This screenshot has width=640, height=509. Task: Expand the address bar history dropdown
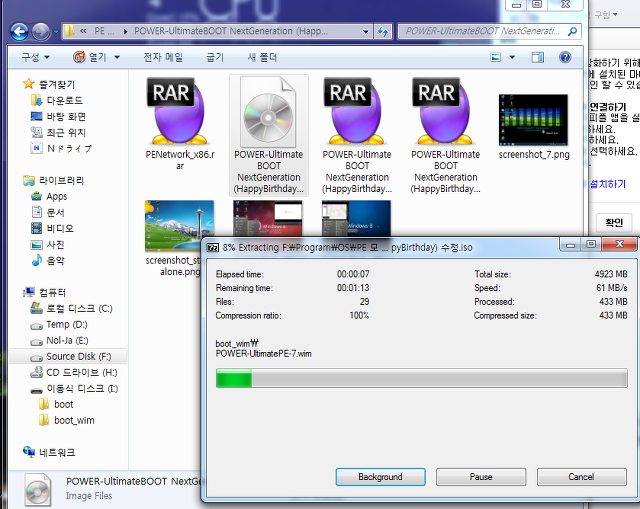click(x=365, y=31)
